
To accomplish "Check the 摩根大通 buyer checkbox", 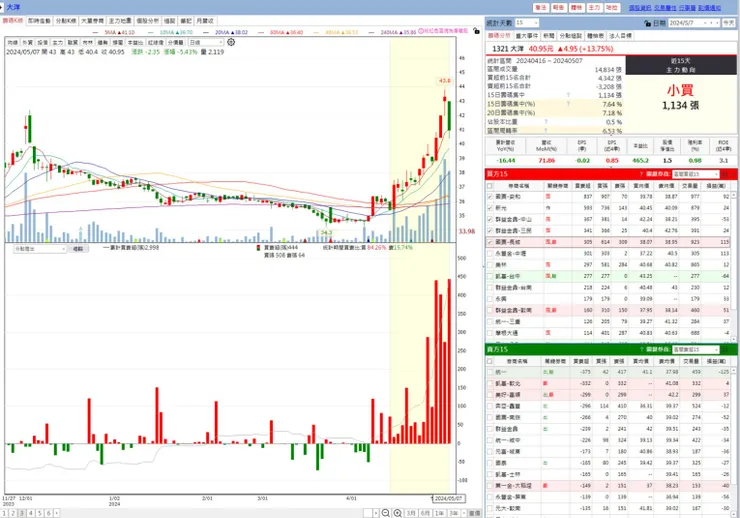I will pos(490,333).
